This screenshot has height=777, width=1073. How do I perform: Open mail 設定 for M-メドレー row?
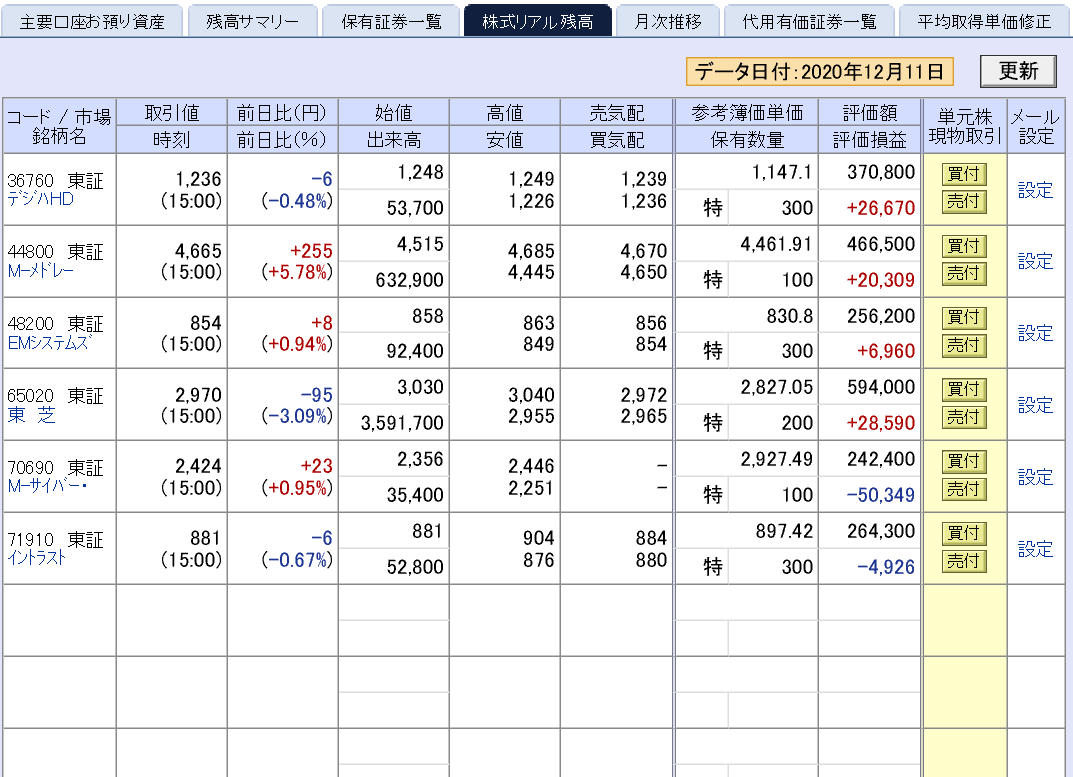point(1035,261)
